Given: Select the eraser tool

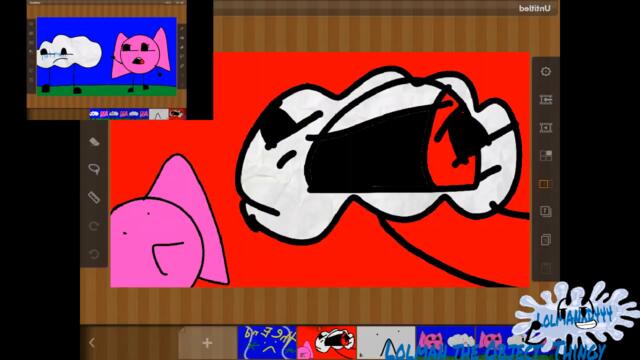Looking at the screenshot, I should 94,142.
